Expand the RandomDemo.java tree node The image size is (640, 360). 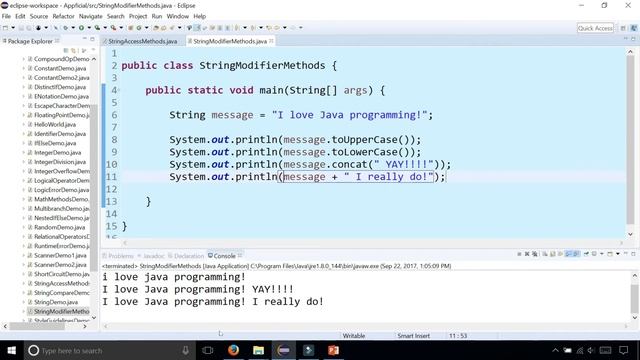point(24,227)
